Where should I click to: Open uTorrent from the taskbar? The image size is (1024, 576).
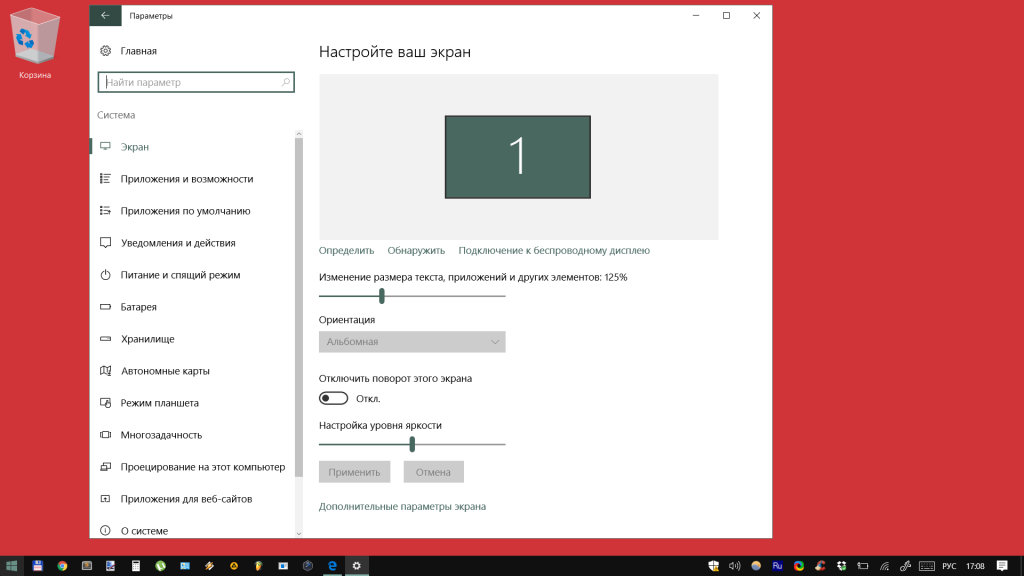[x=160, y=566]
